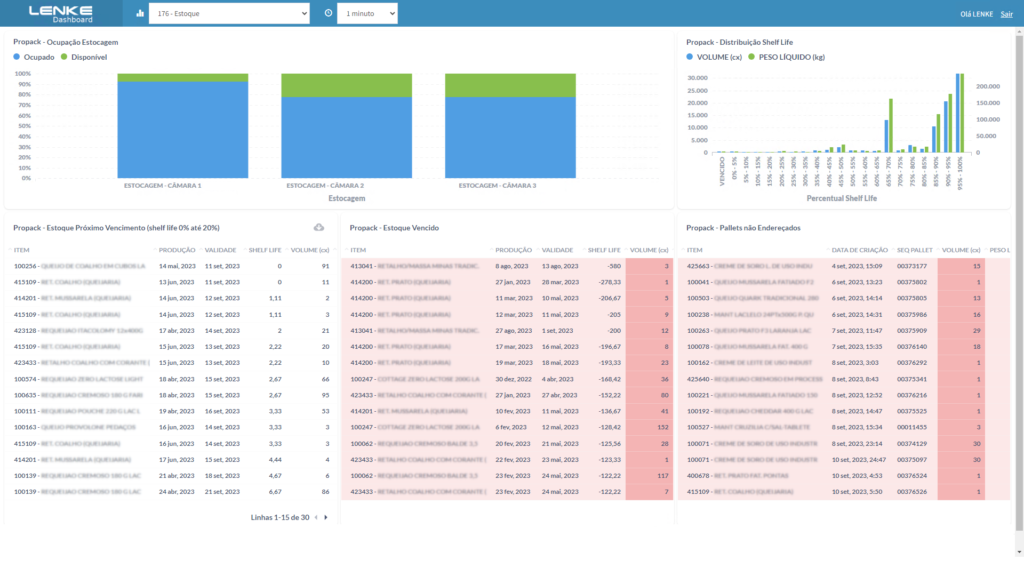Screen dimensions: 1024x576
Task: Click the 'Olá LENKE' user greeting
Action: pyautogui.click(x=976, y=14)
